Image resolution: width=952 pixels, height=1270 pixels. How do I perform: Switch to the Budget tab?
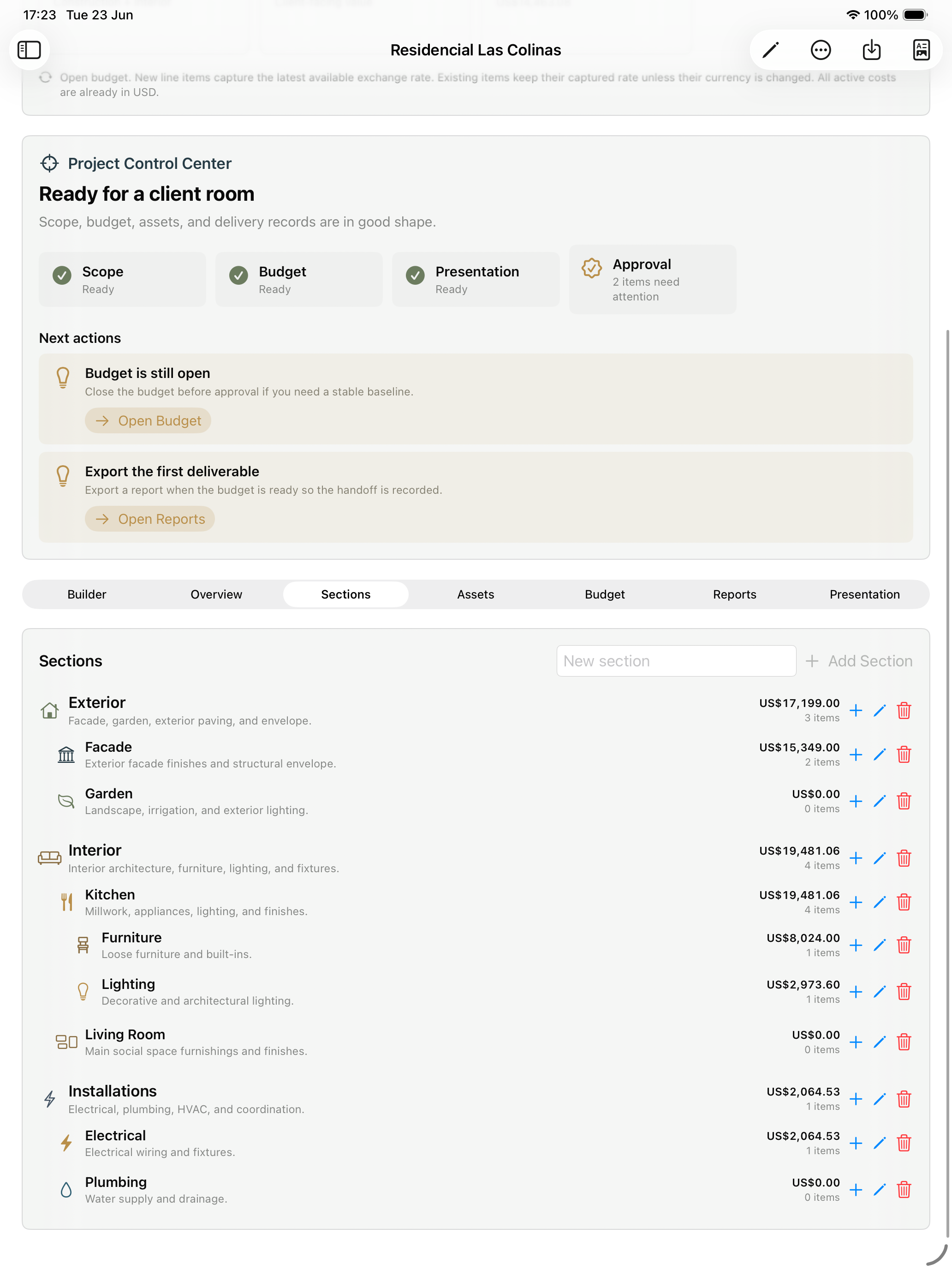coord(605,594)
